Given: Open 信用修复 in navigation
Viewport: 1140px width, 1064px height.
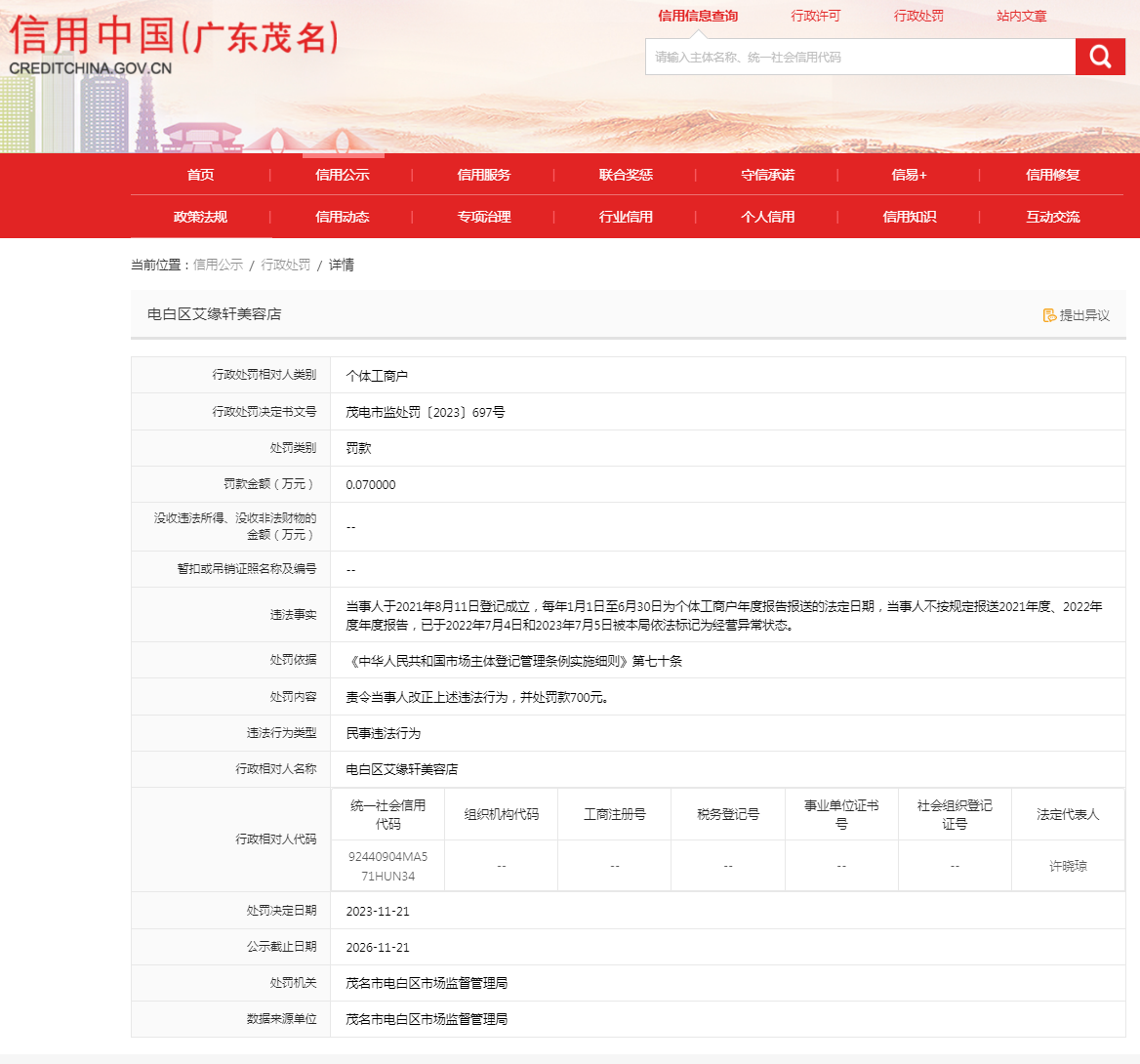Looking at the screenshot, I should click(x=1052, y=175).
